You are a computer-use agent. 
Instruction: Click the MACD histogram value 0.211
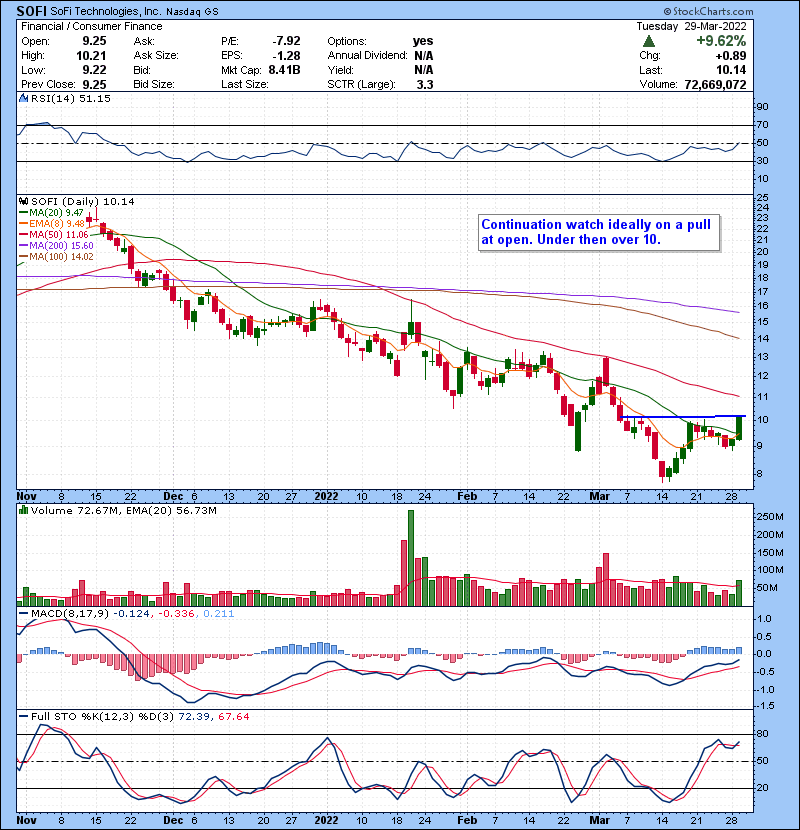click(218, 614)
